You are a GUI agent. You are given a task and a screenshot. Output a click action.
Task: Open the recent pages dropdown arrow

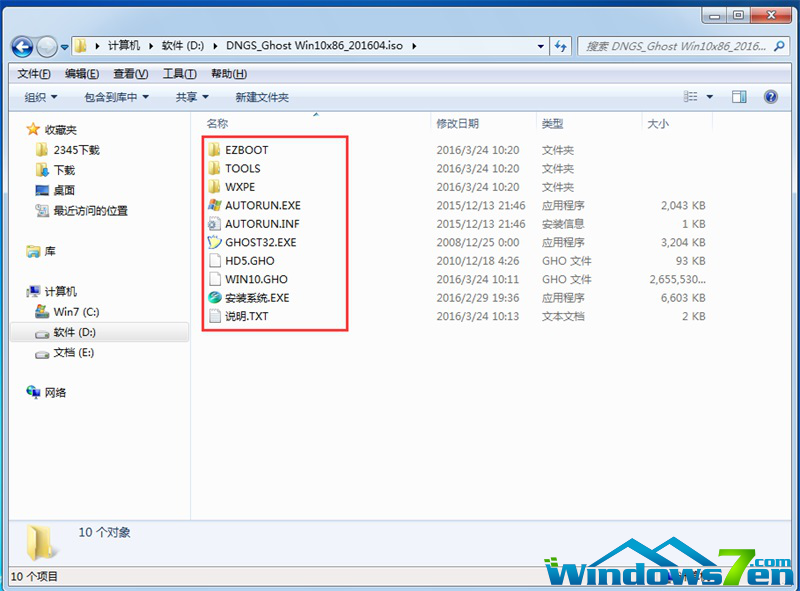point(65,47)
